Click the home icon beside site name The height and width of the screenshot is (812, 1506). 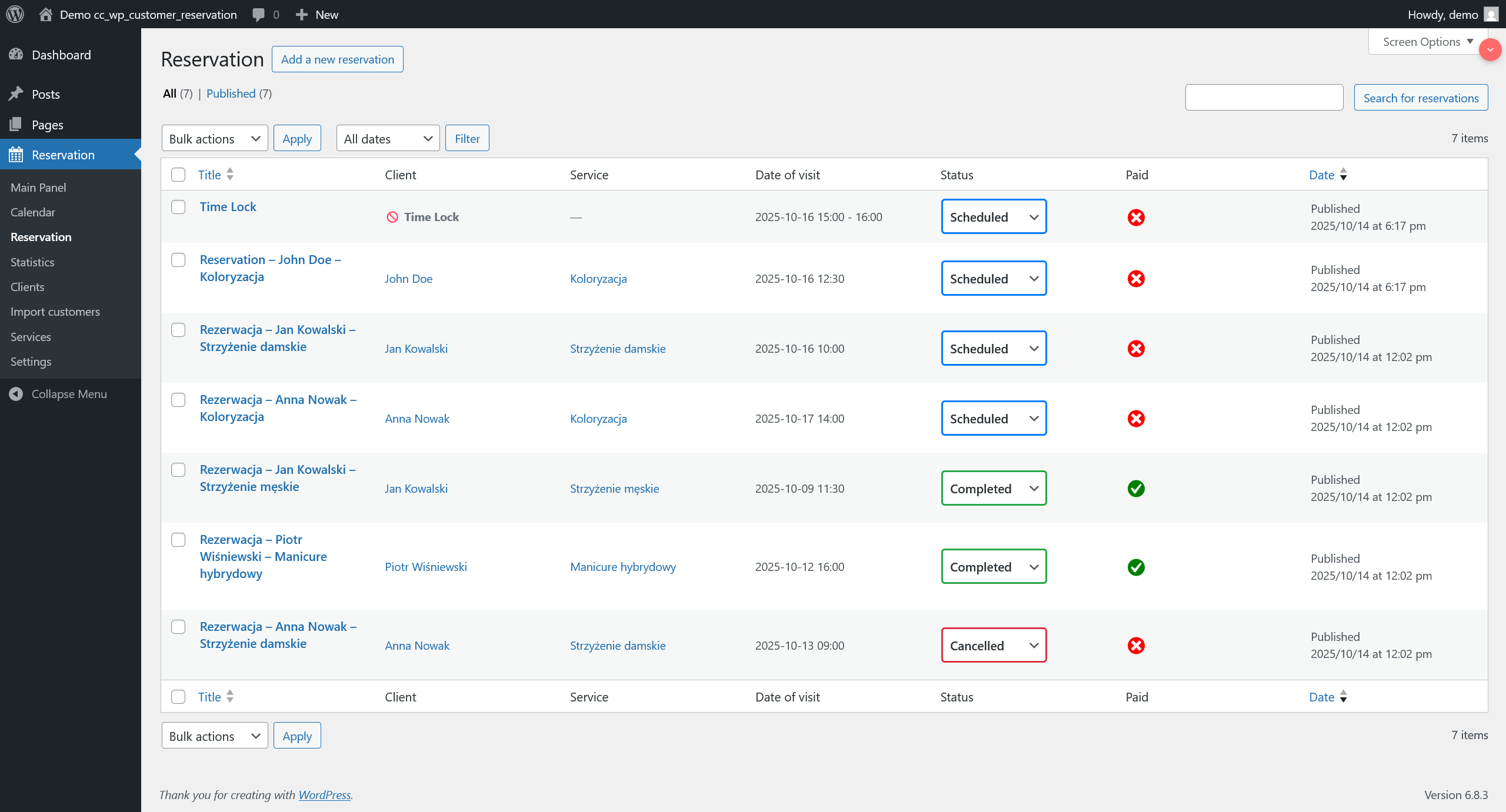coord(46,14)
